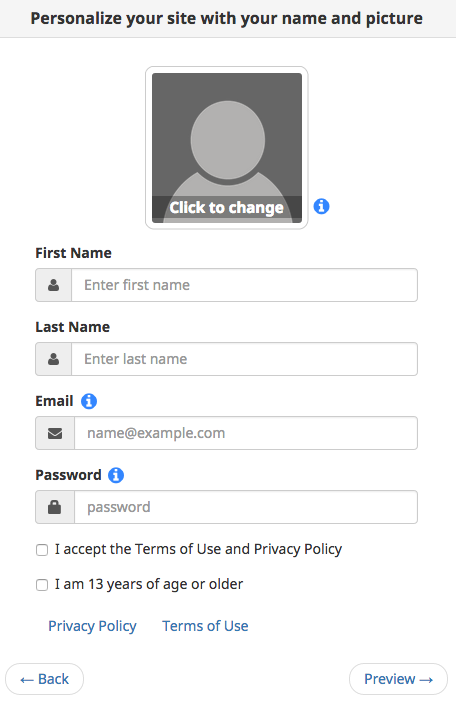Click the info icon beside profile picture

click(321, 206)
